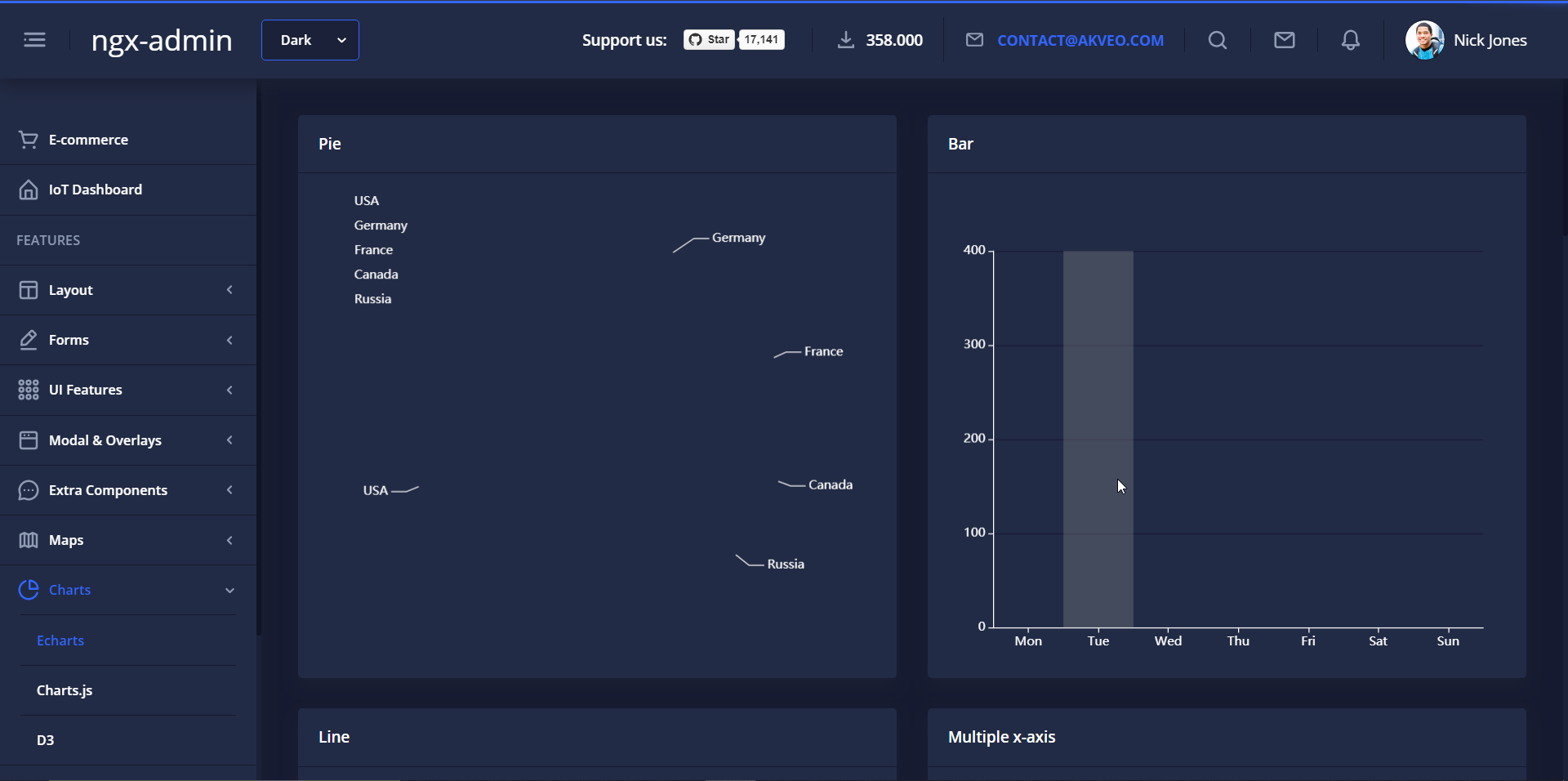The height and width of the screenshot is (781, 1568).
Task: Click the ngx-admin logo text
Action: coord(162,40)
